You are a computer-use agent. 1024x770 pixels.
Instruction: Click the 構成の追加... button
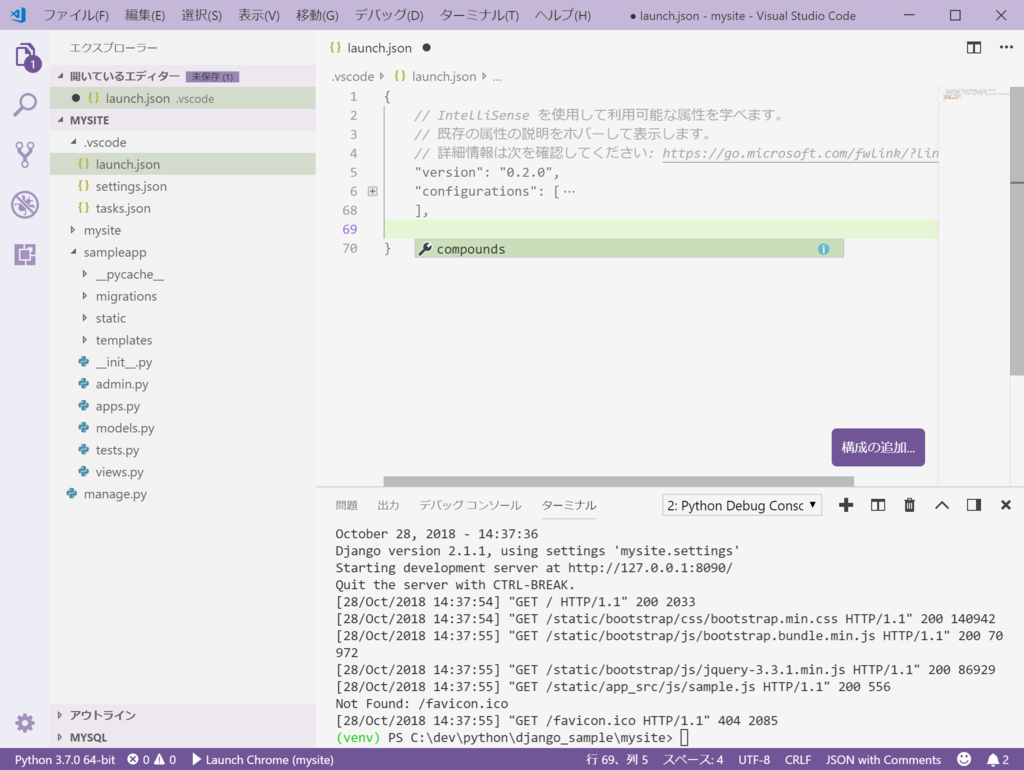878,447
